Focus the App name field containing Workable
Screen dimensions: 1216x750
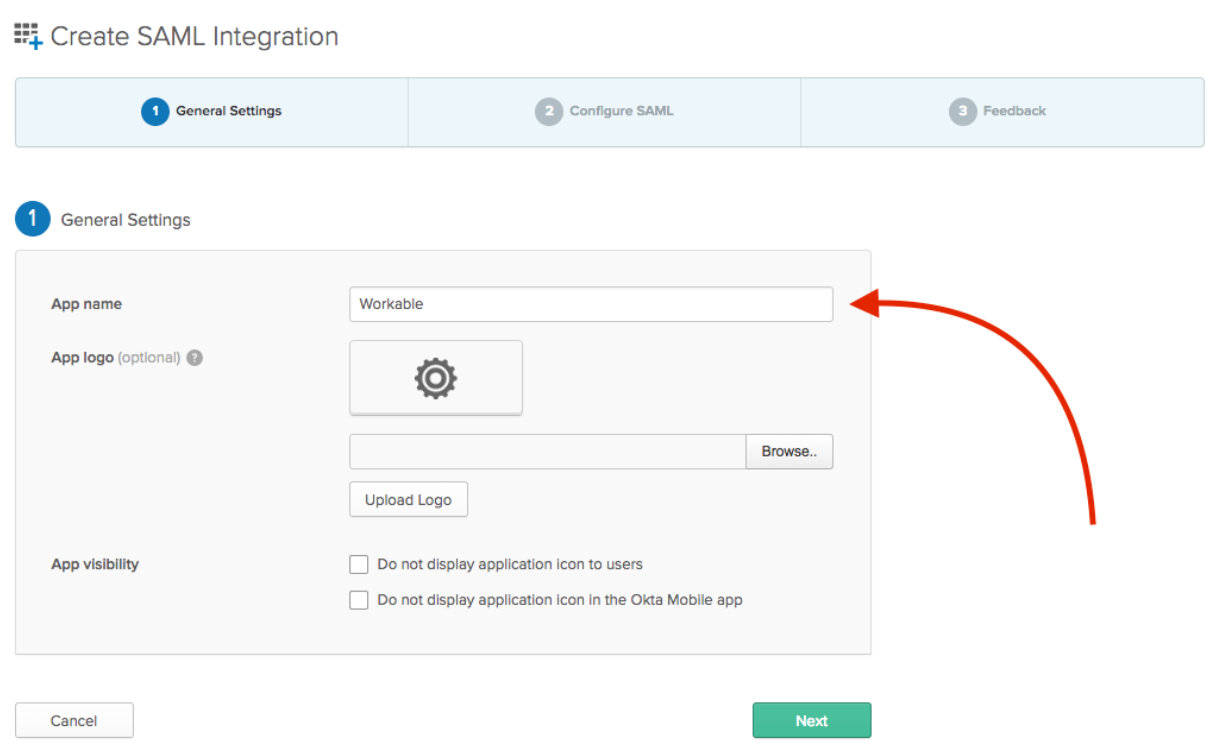point(591,305)
